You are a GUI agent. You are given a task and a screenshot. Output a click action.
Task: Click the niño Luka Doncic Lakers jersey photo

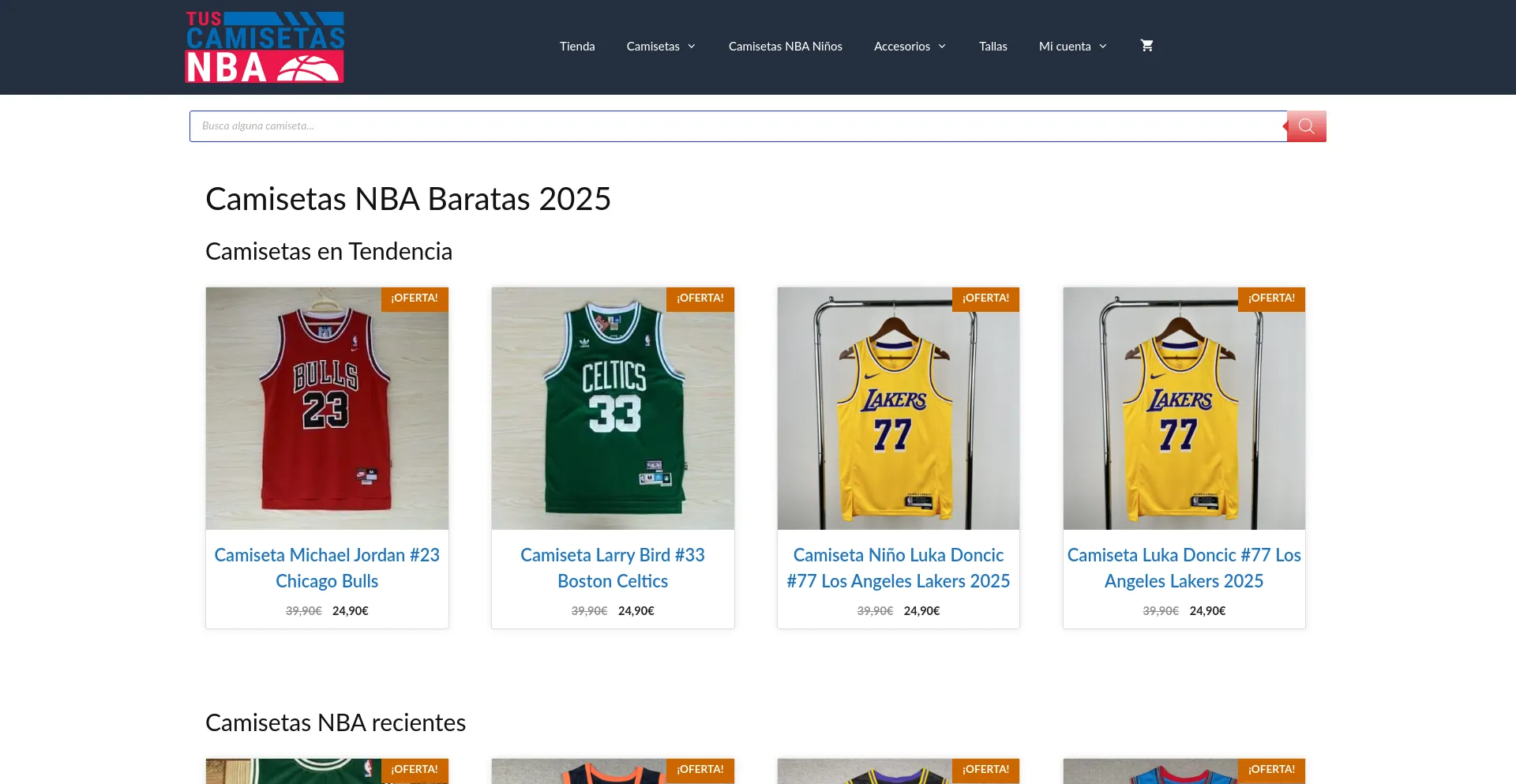[x=898, y=407]
